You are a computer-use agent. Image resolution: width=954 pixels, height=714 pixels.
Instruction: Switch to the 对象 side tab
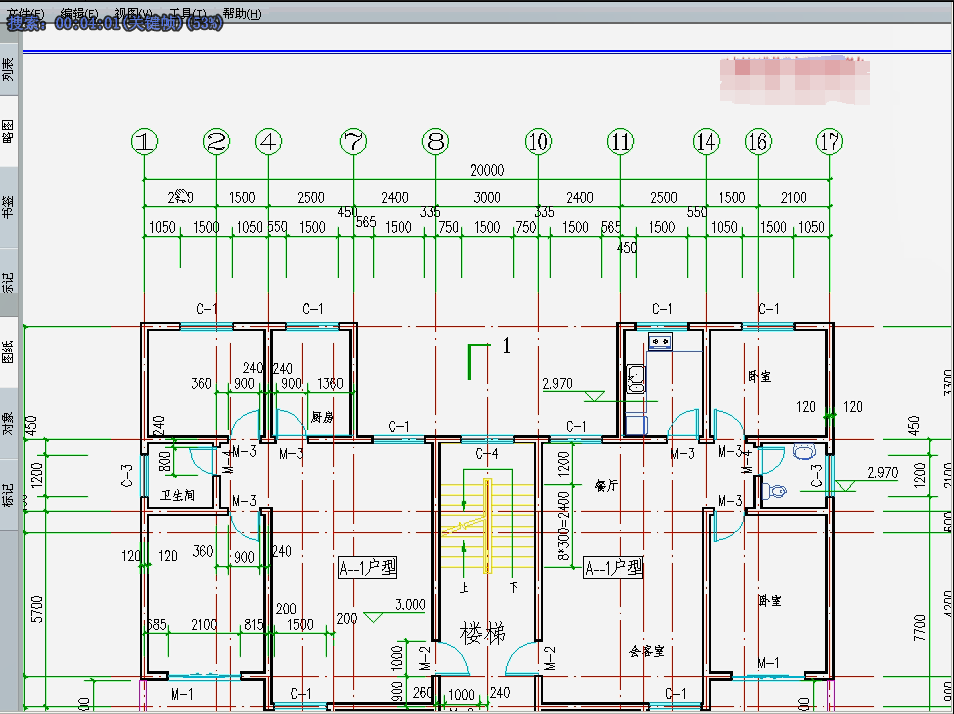point(8,423)
